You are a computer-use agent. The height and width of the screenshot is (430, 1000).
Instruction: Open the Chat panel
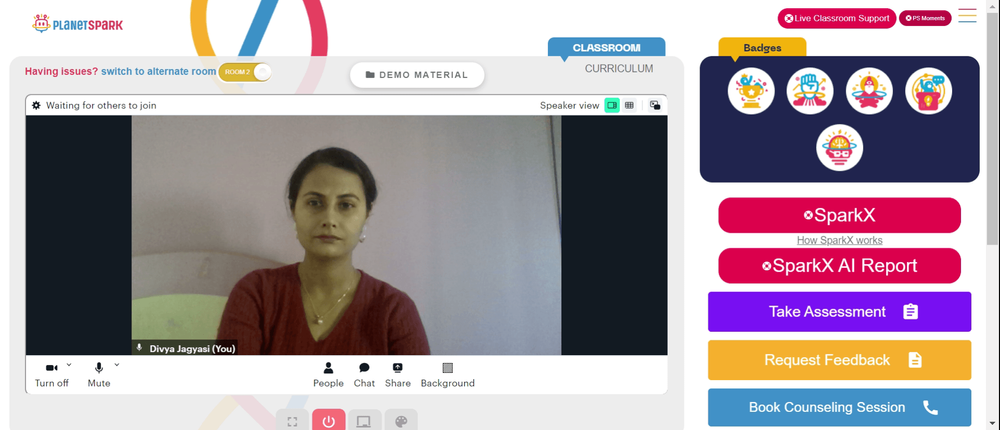tap(364, 374)
